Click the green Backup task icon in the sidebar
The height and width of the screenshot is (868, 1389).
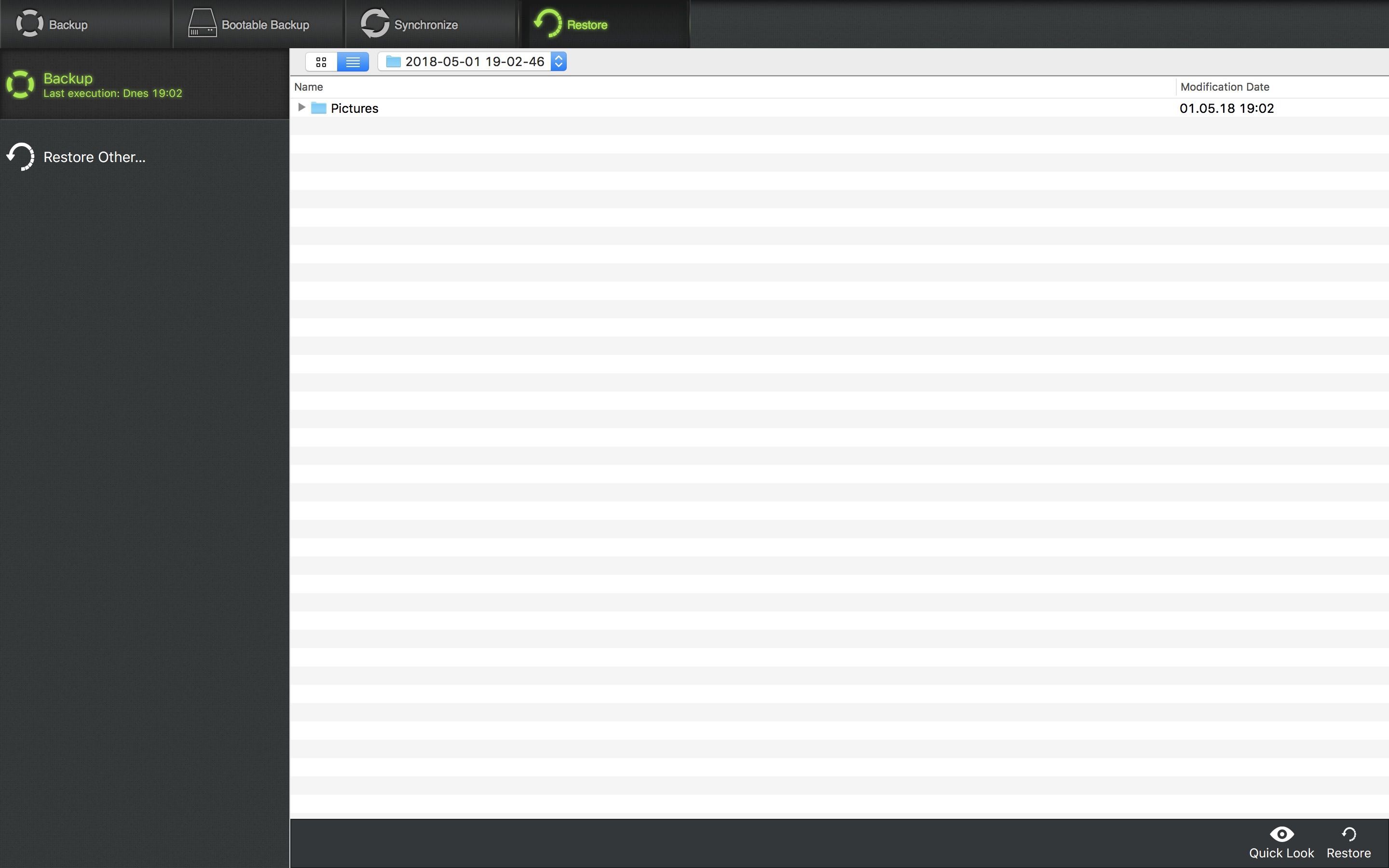pyautogui.click(x=21, y=84)
